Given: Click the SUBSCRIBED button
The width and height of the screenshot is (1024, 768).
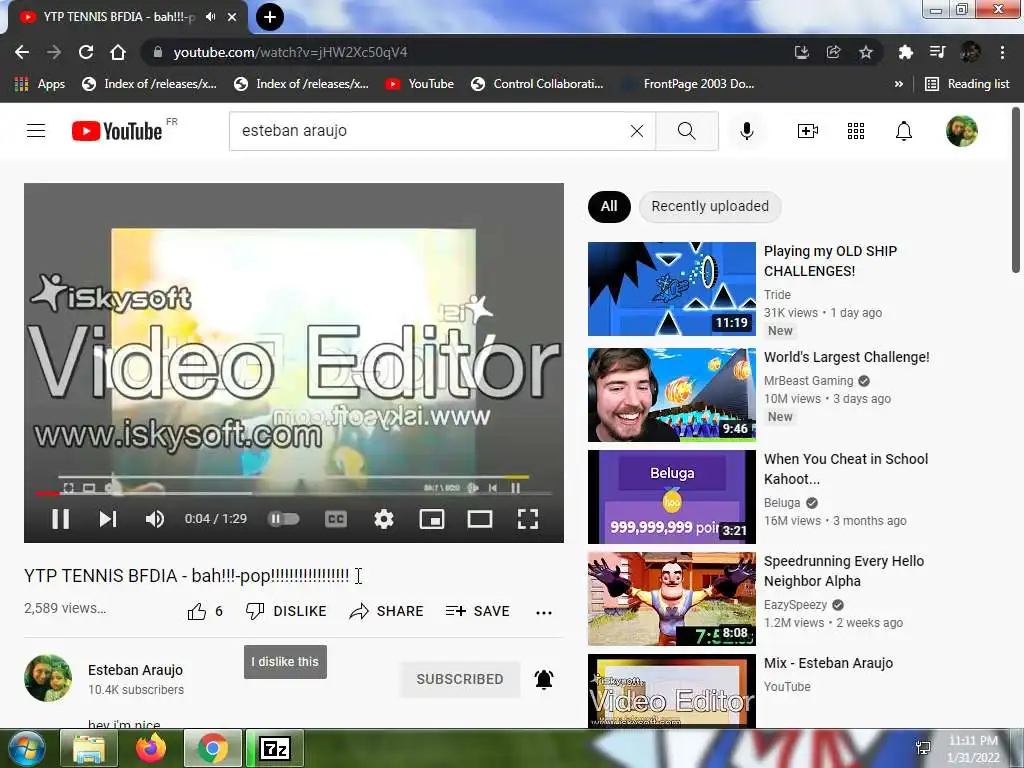Looking at the screenshot, I should coord(460,679).
